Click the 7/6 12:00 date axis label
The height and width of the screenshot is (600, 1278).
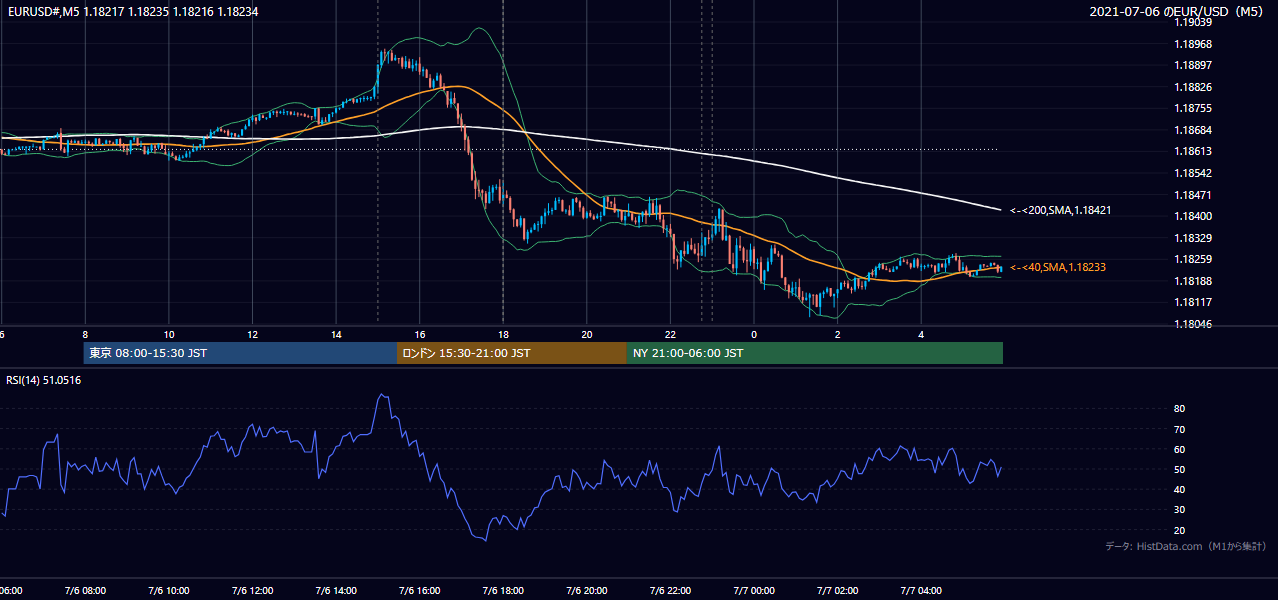tap(252, 591)
